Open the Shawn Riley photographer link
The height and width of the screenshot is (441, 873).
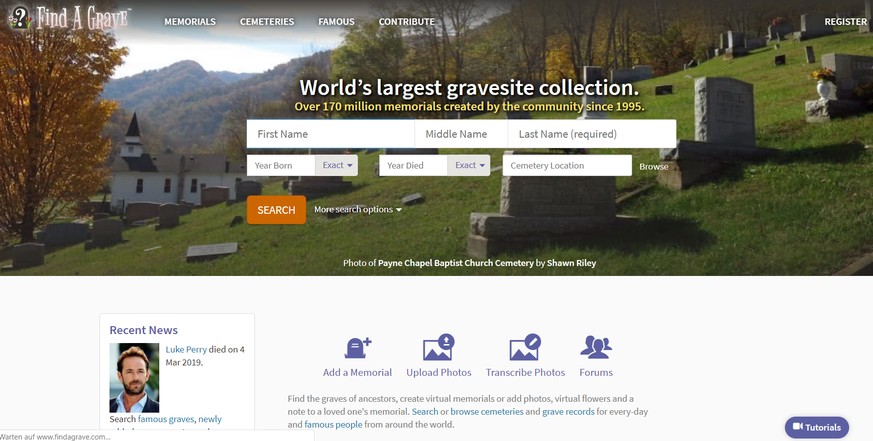pos(571,263)
